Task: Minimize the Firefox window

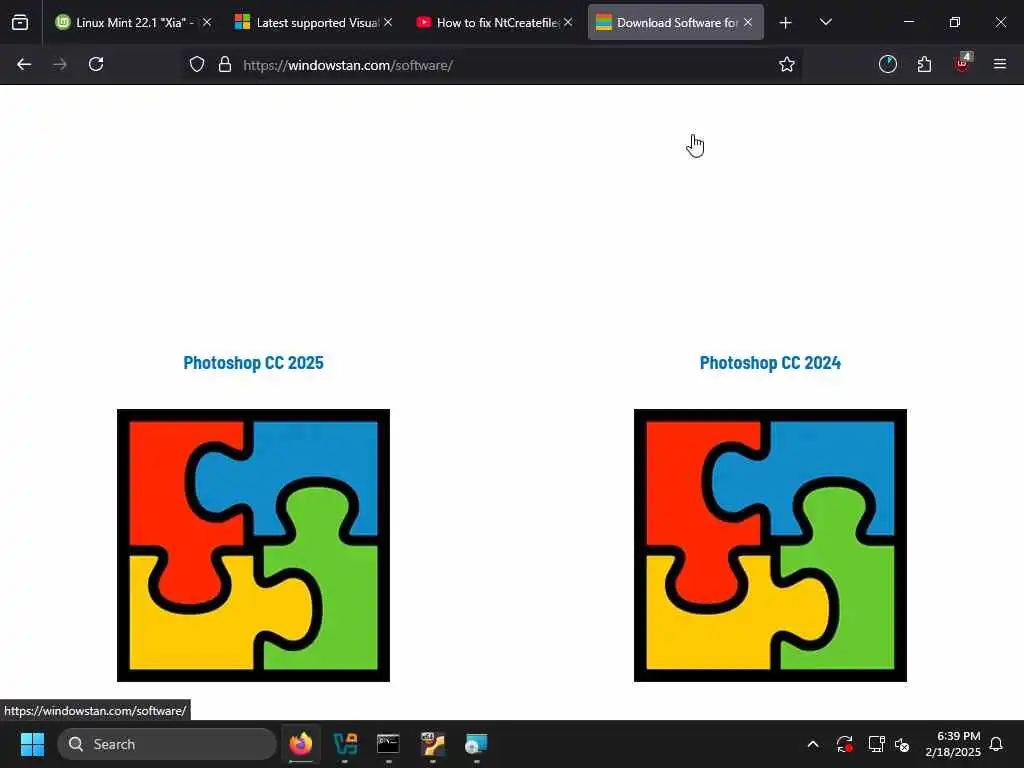Action: [x=908, y=22]
